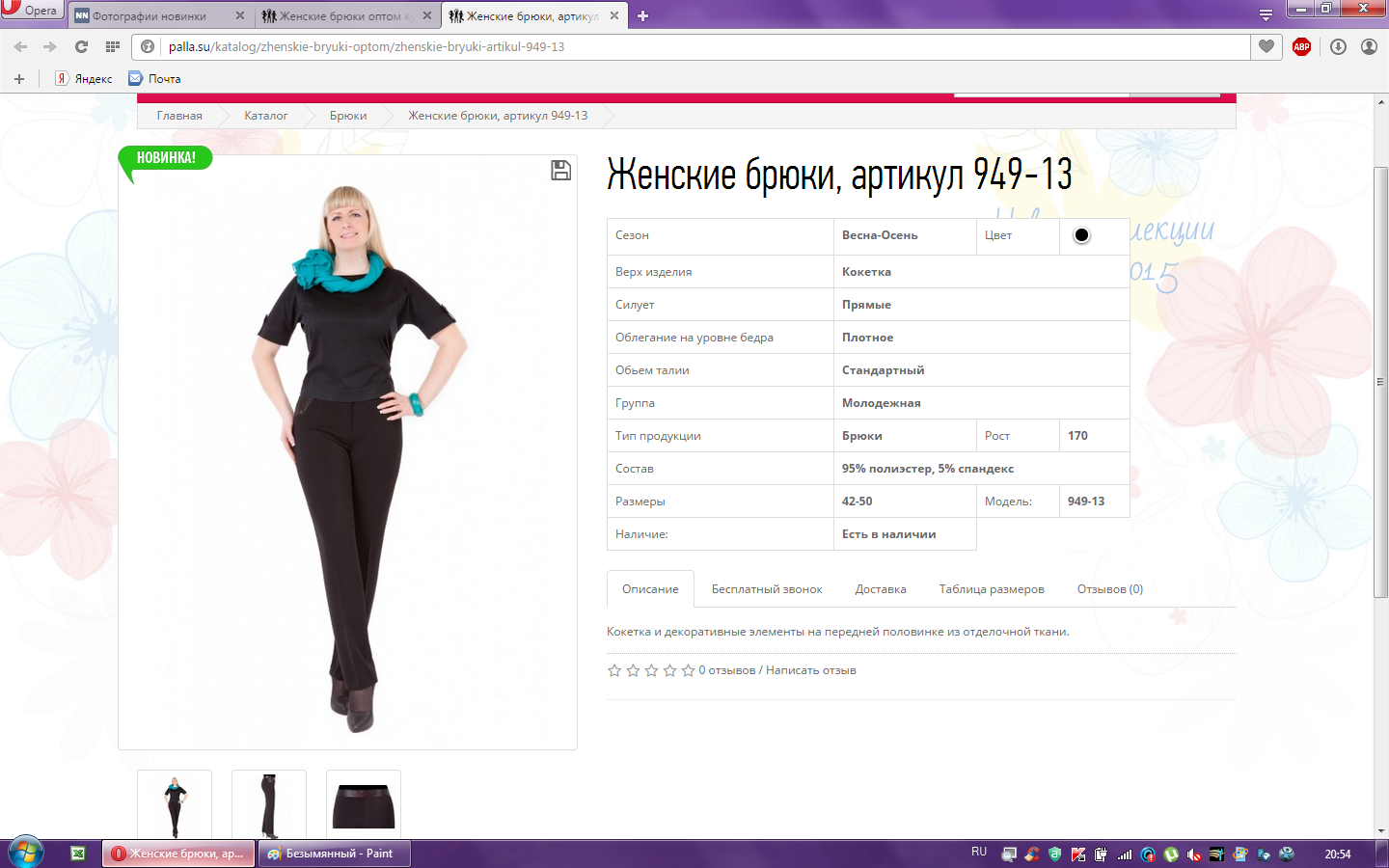Open the Opera main menu button
The width and height of the screenshot is (1389, 868).
(31, 10)
